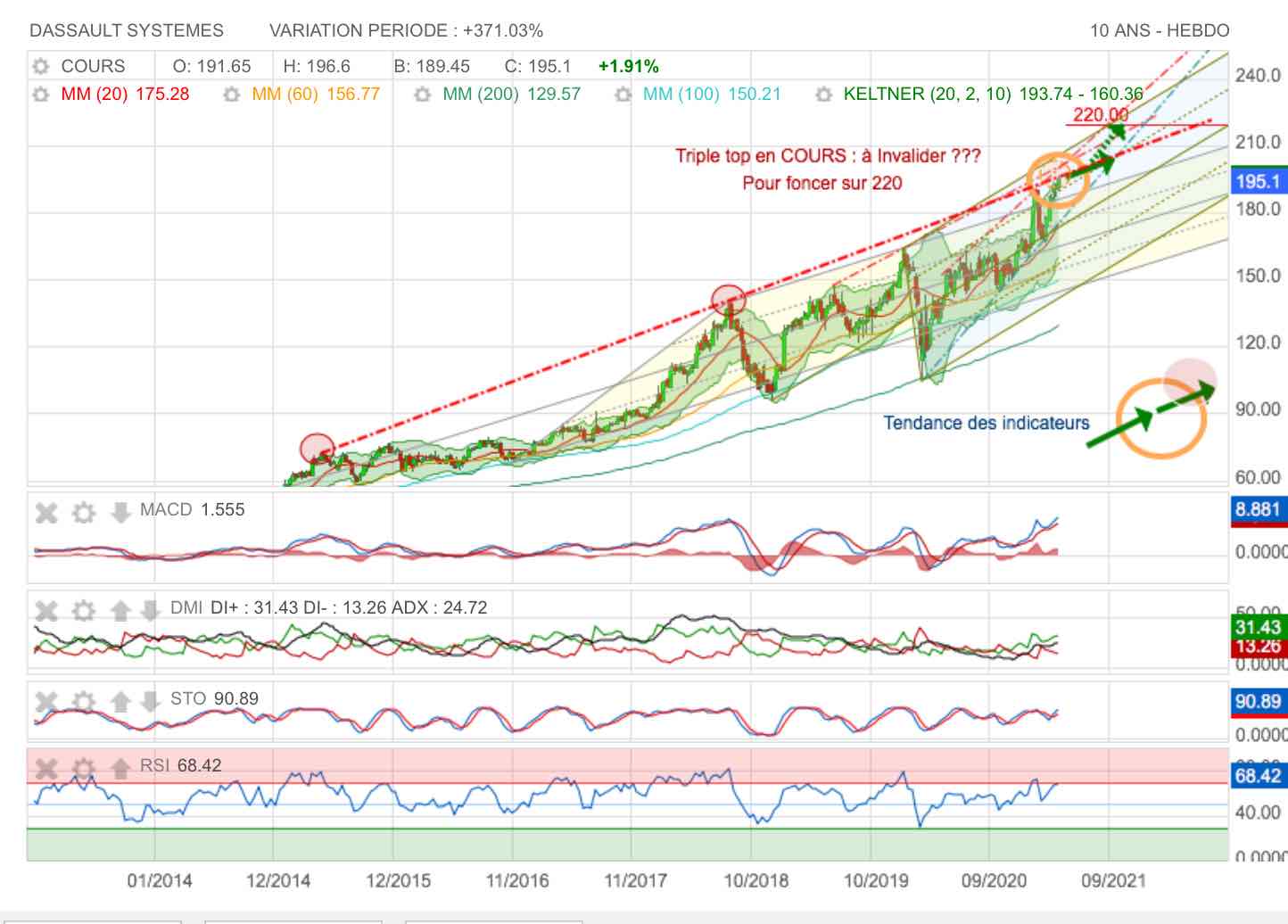Click the blue 90.89 STO axis tag
Screen dimensions: 1288x924
coord(1259,702)
